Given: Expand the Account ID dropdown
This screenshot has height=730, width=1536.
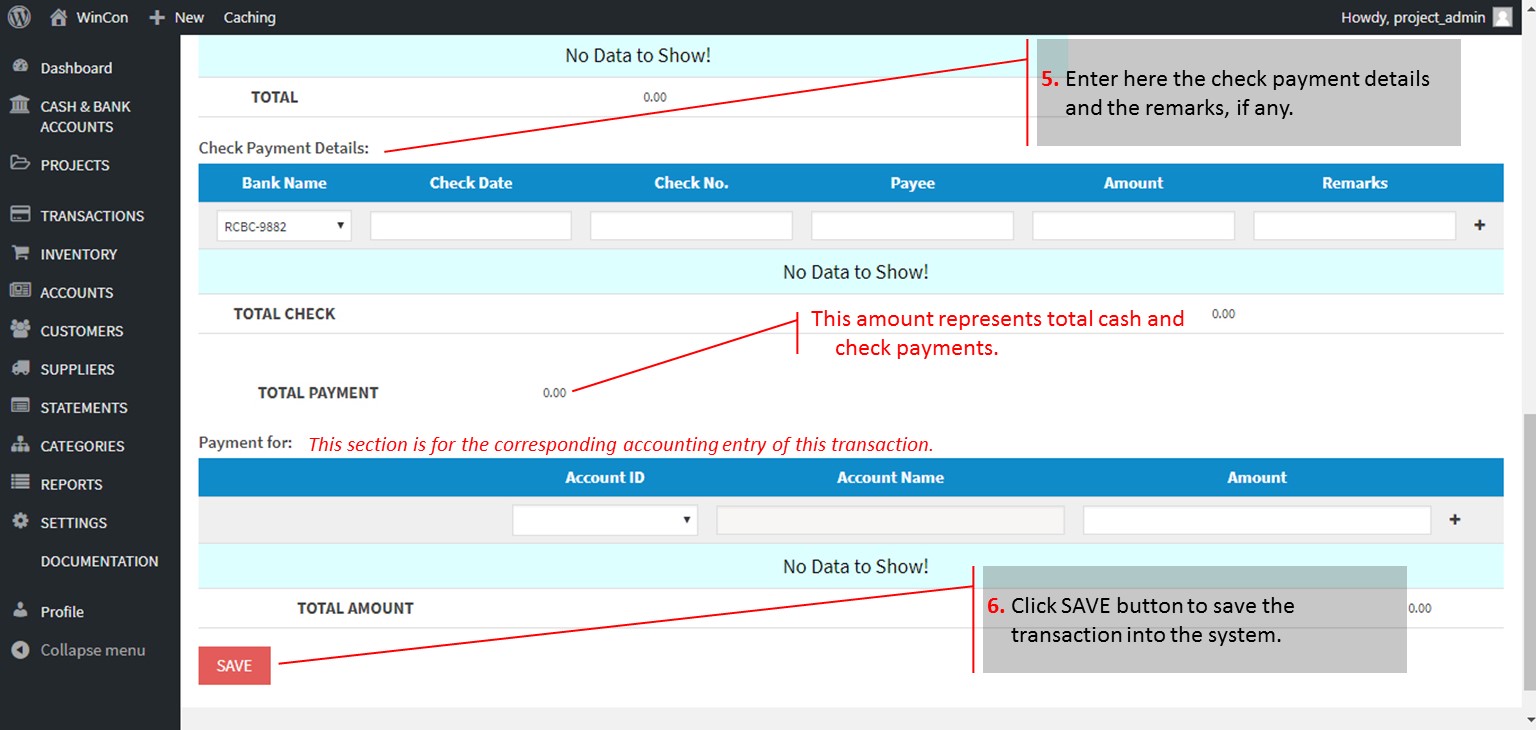Looking at the screenshot, I should [605, 520].
